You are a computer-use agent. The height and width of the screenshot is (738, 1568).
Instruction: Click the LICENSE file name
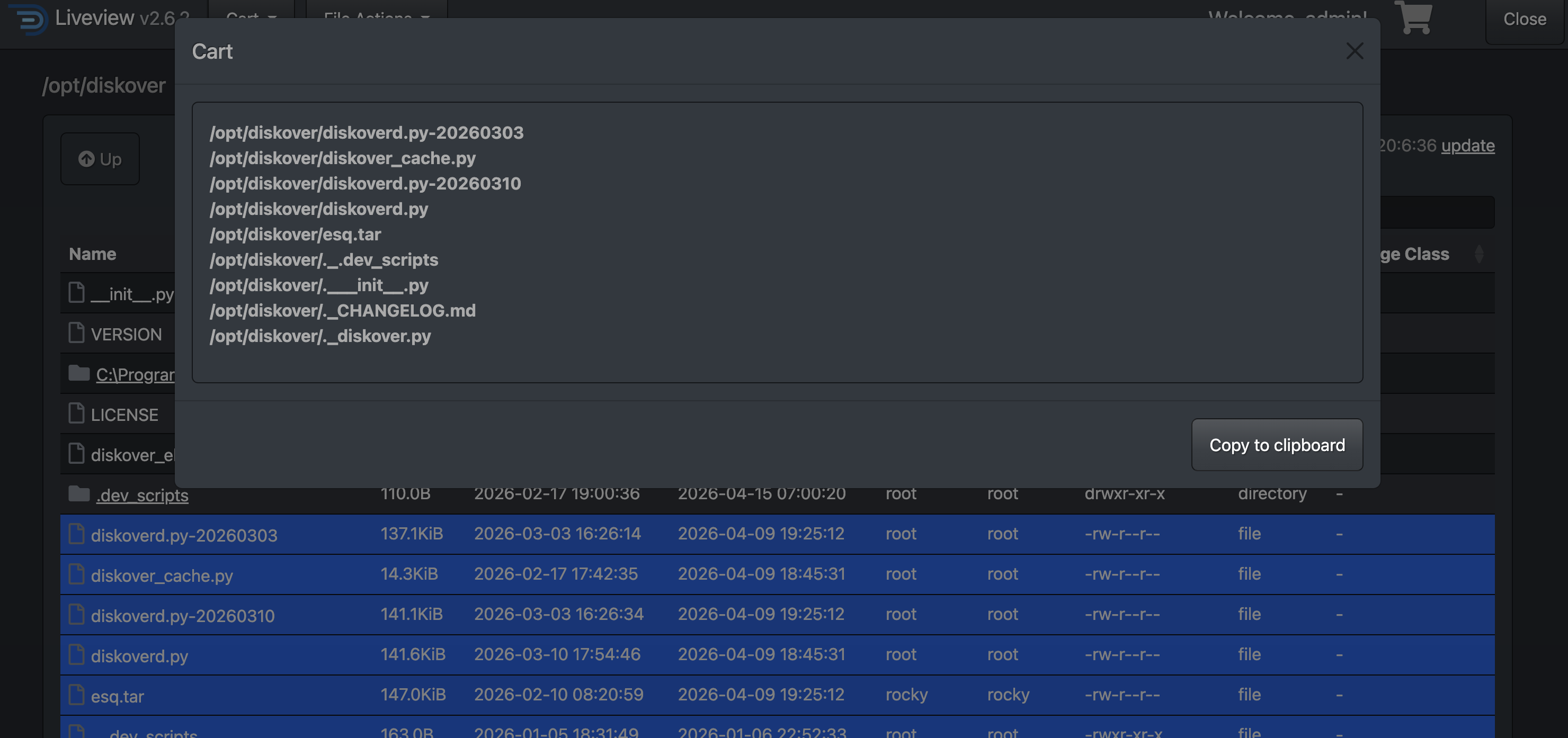click(124, 415)
